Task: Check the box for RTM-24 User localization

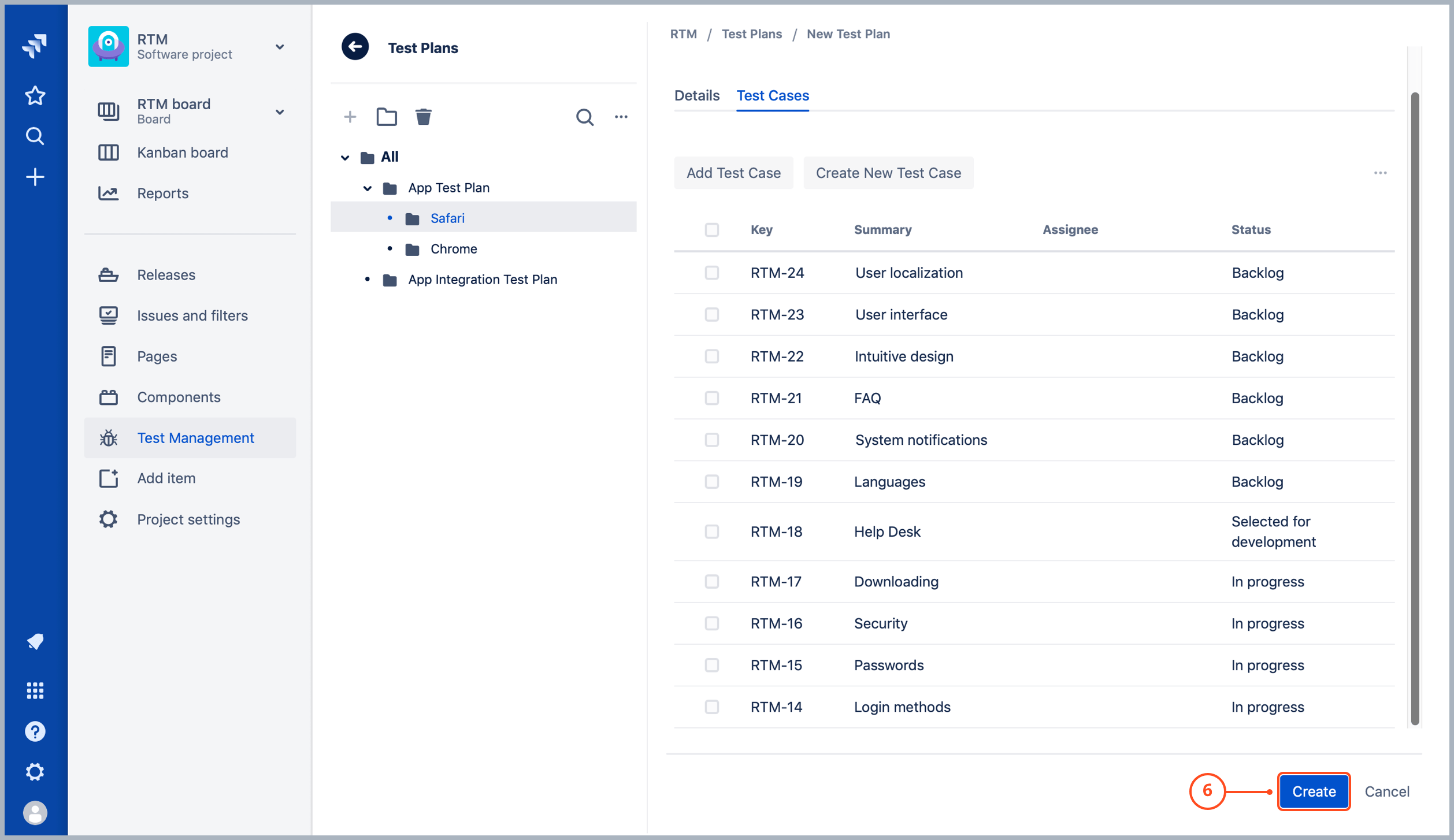Action: tap(711, 273)
